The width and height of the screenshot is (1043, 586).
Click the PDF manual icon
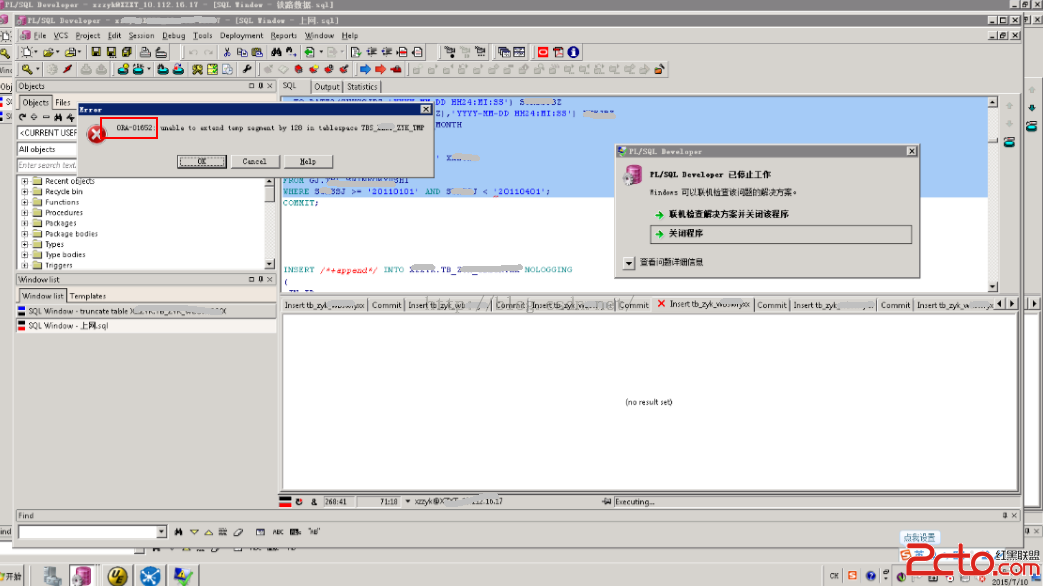558,52
